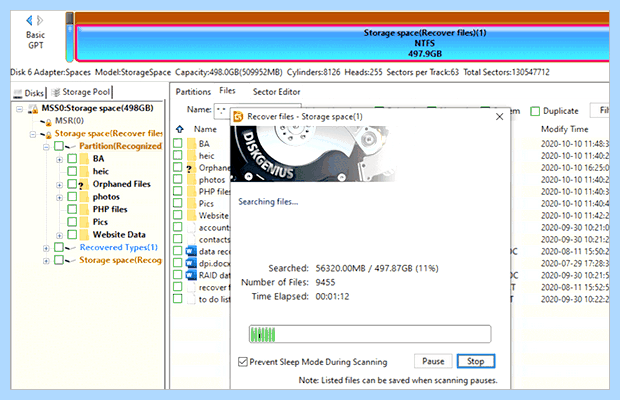The width and height of the screenshot is (620, 400).
Task: Click the Storage Pool tab icon
Action: 56,92
